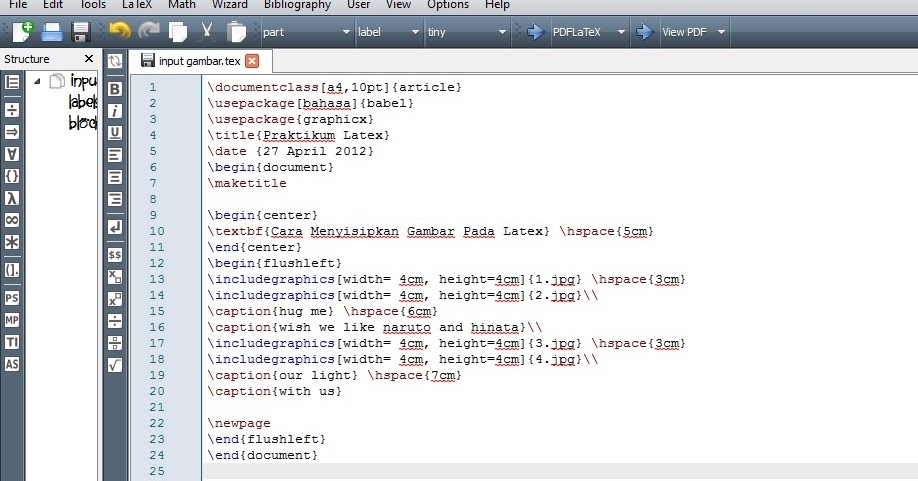This screenshot has height=481, width=918.
Task: Create a new document with the New icon
Action: click(x=22, y=31)
